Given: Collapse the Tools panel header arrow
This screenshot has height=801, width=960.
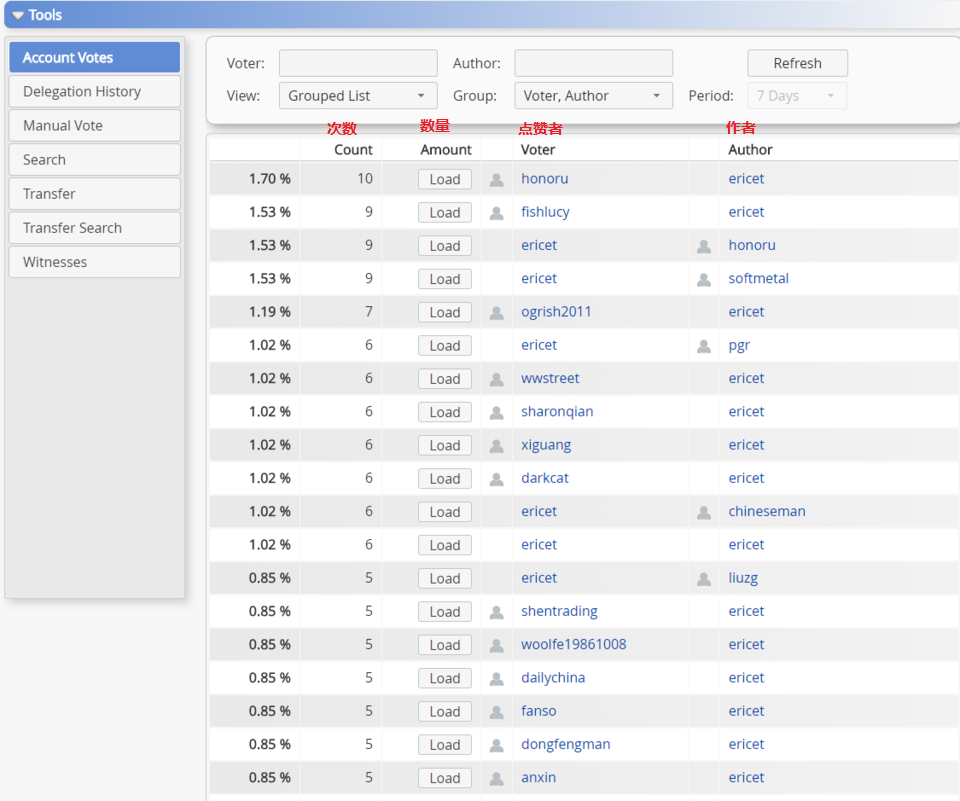Looking at the screenshot, I should click(18, 15).
